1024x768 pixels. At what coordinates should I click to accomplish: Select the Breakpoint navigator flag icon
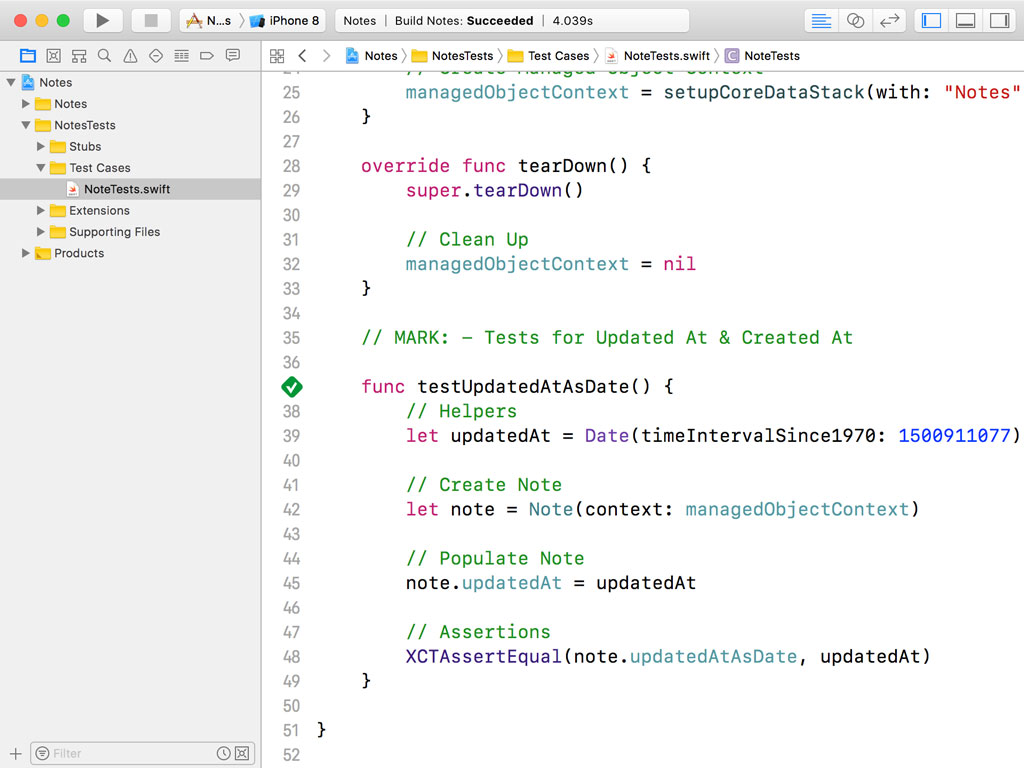pos(207,55)
